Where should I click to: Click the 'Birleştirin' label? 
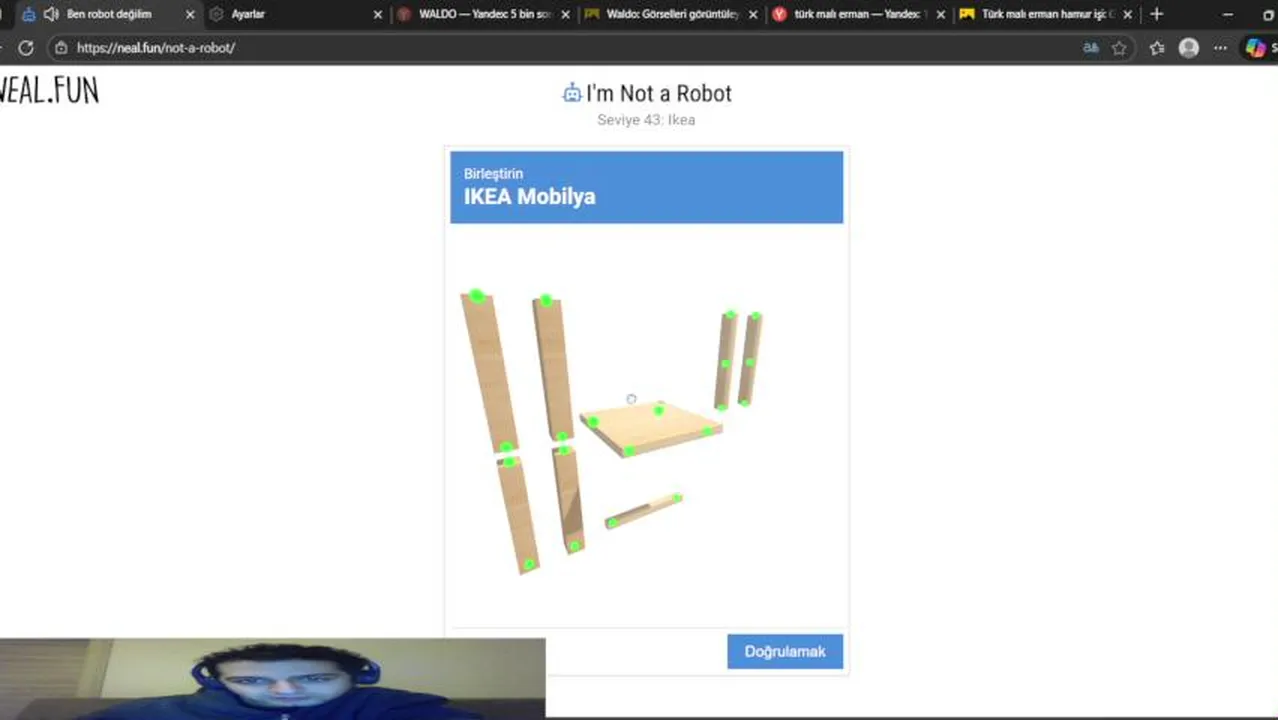click(x=493, y=173)
